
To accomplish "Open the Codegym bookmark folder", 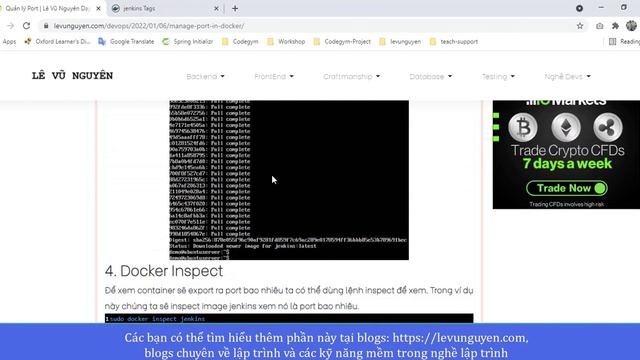I will click(240, 42).
